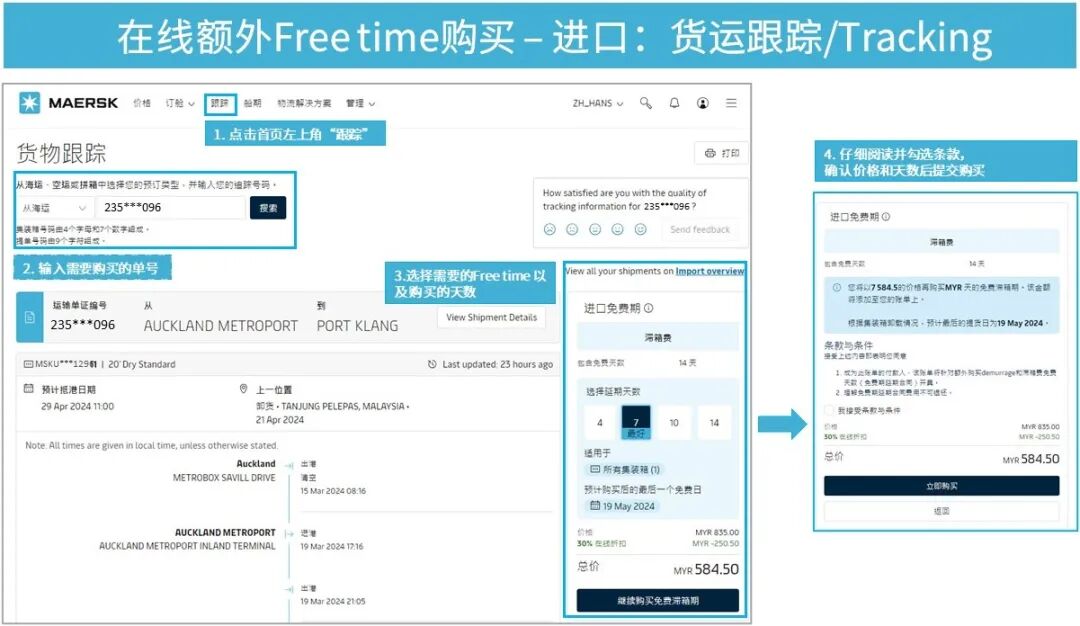Click the 19 Mar 2024 17:16 event time
The height and width of the screenshot is (626, 1080).
tap(331, 546)
